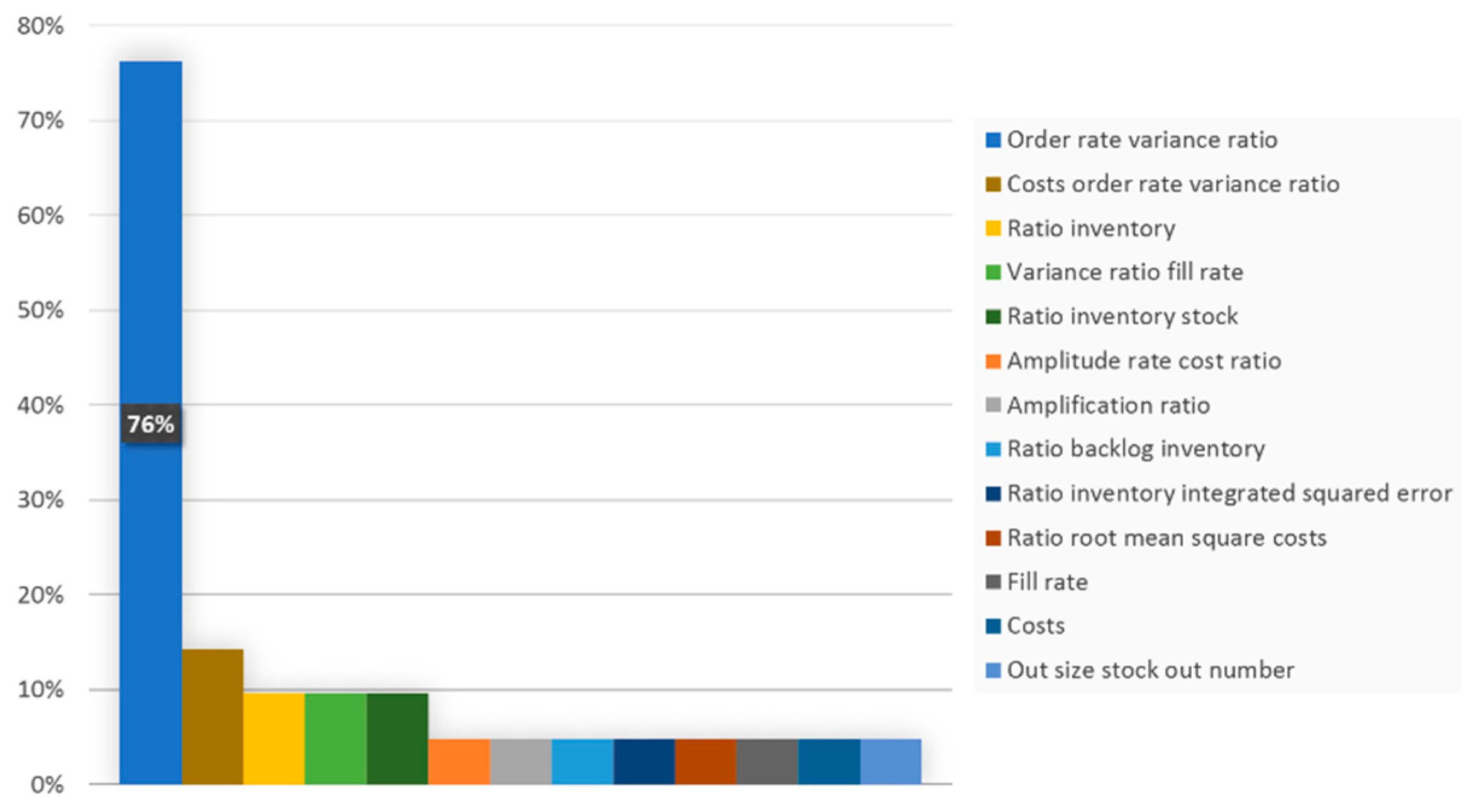
Task: Click the Ratio inventory integrated squared error label
Action: pos(1229,493)
